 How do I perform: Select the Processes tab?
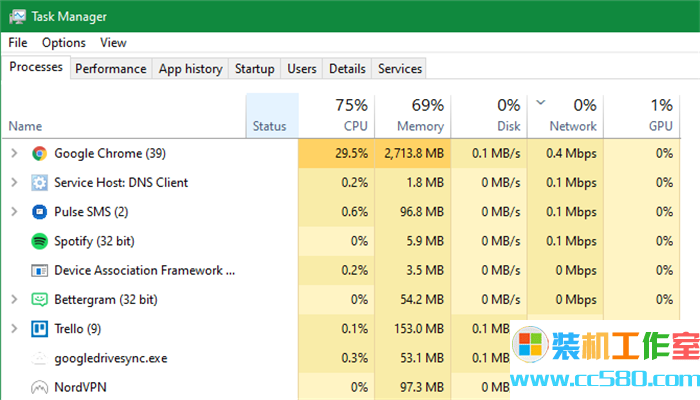(36, 67)
